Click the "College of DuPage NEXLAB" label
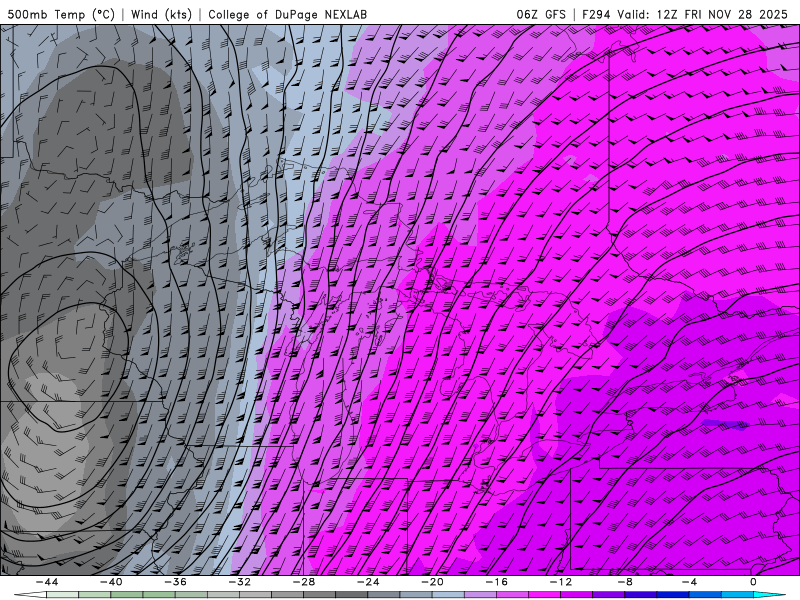The height and width of the screenshot is (600, 800). 287,14
